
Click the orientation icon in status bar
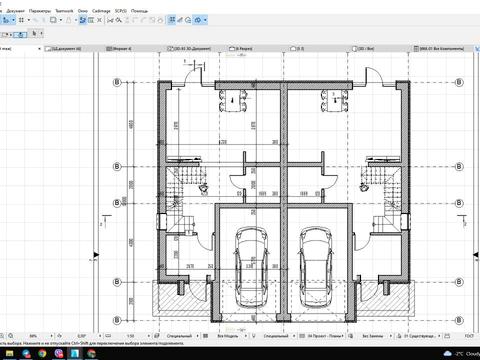[x=60, y=336]
